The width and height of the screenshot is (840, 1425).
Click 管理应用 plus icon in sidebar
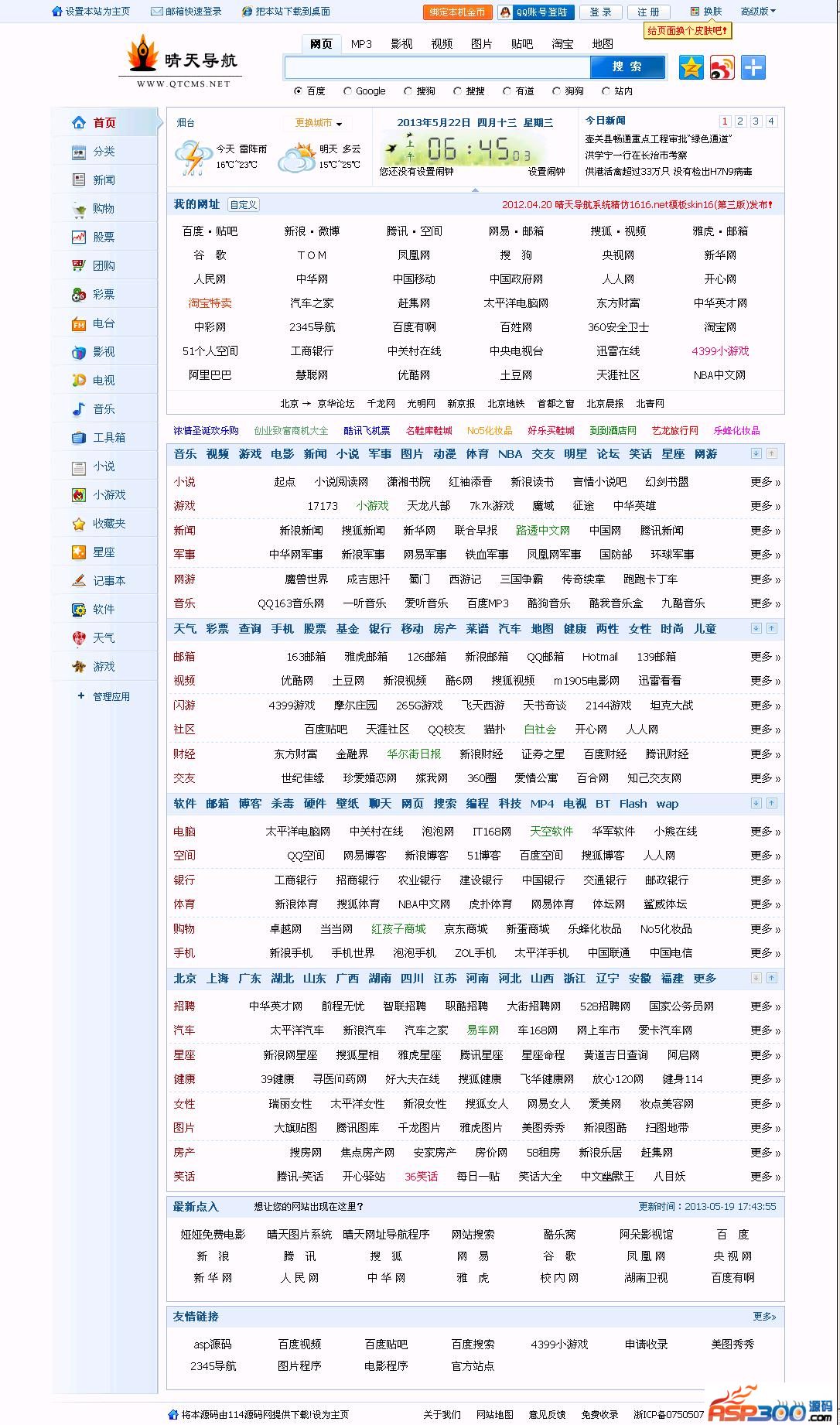click(81, 695)
